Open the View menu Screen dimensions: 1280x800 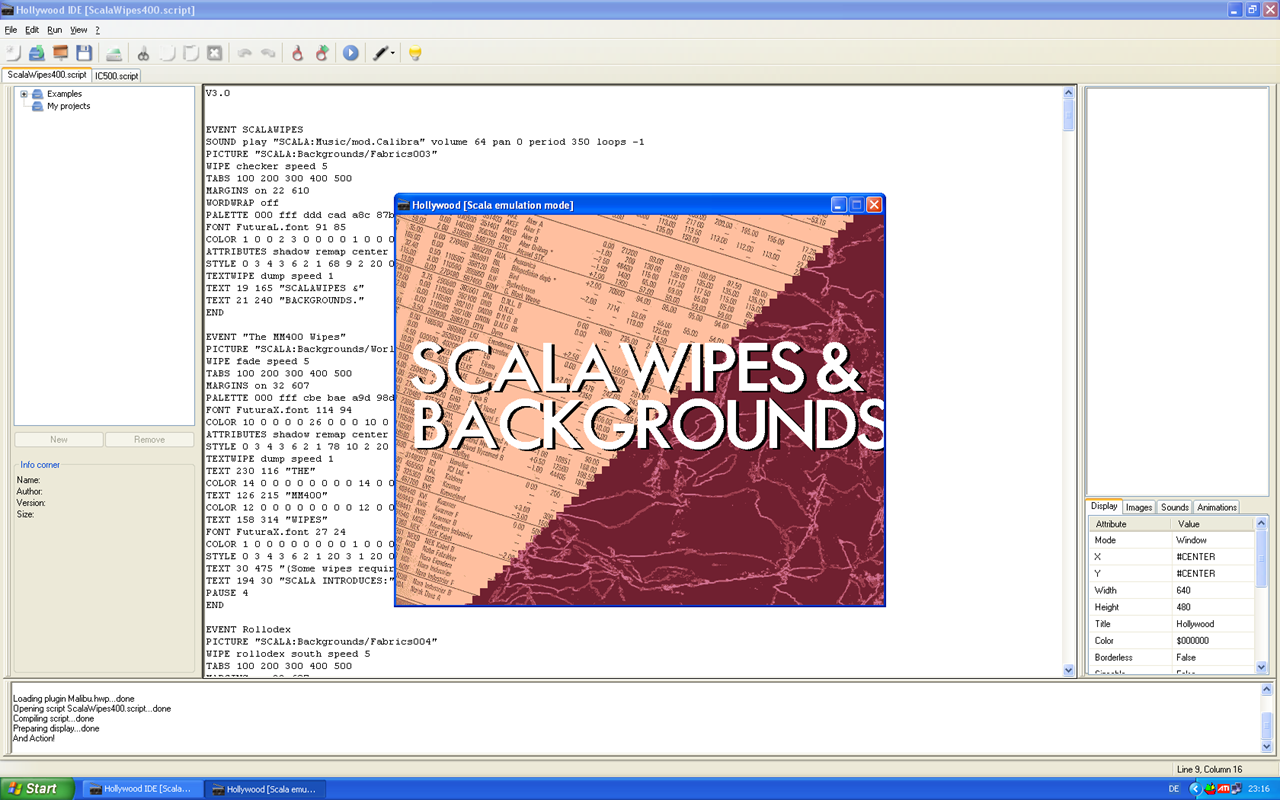[x=79, y=30]
